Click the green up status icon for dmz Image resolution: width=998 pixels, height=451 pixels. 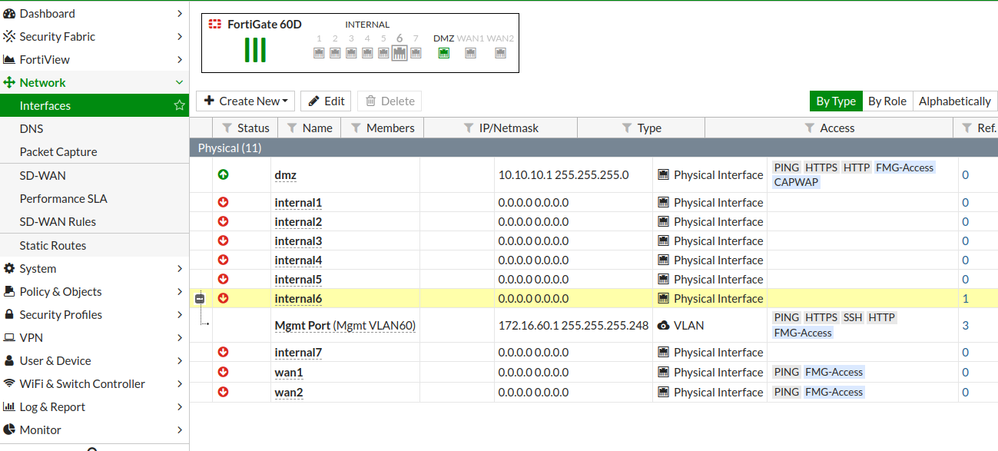(223, 174)
